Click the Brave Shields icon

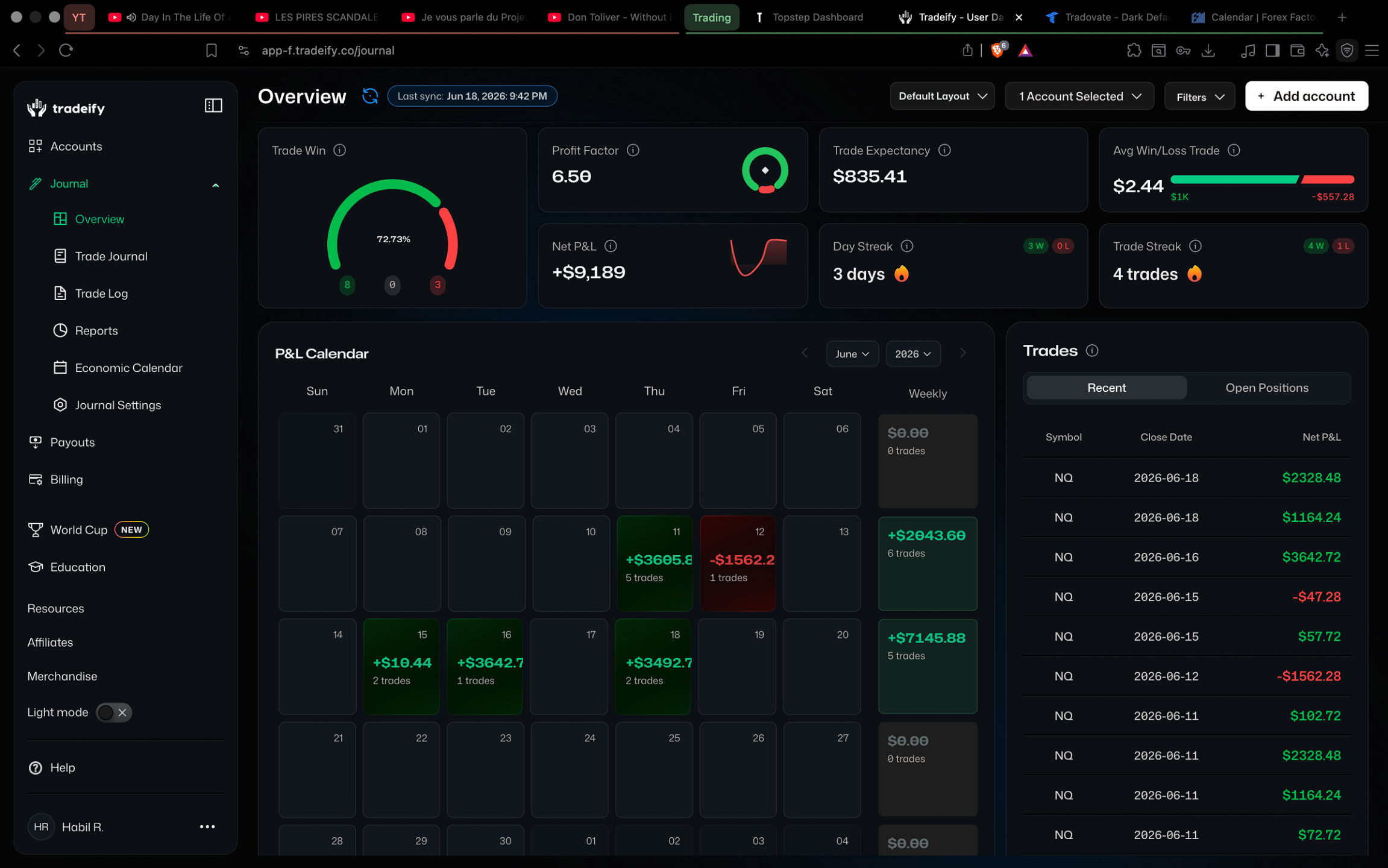click(x=998, y=50)
